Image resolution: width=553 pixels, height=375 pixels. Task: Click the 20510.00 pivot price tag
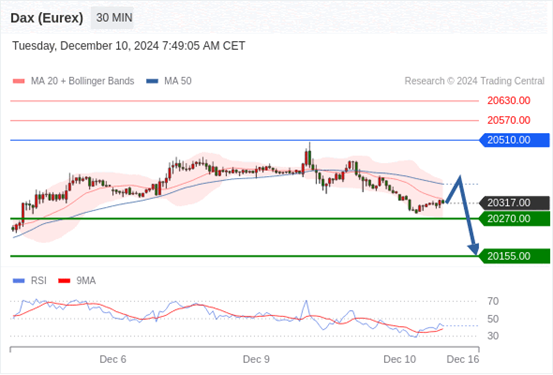(x=515, y=140)
